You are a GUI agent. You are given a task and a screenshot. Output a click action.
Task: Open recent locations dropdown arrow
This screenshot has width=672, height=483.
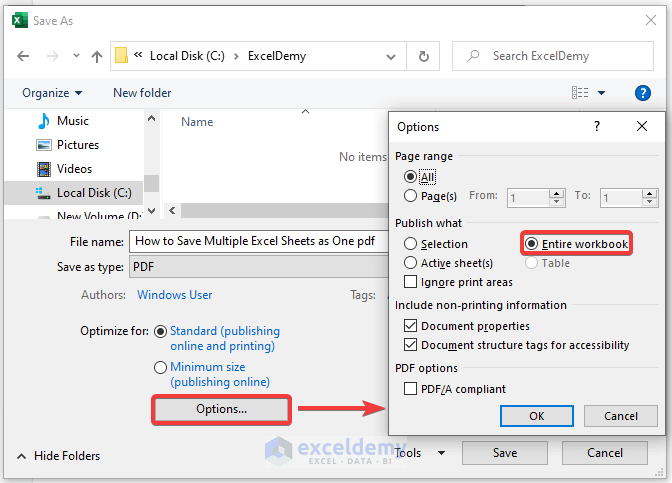76,56
